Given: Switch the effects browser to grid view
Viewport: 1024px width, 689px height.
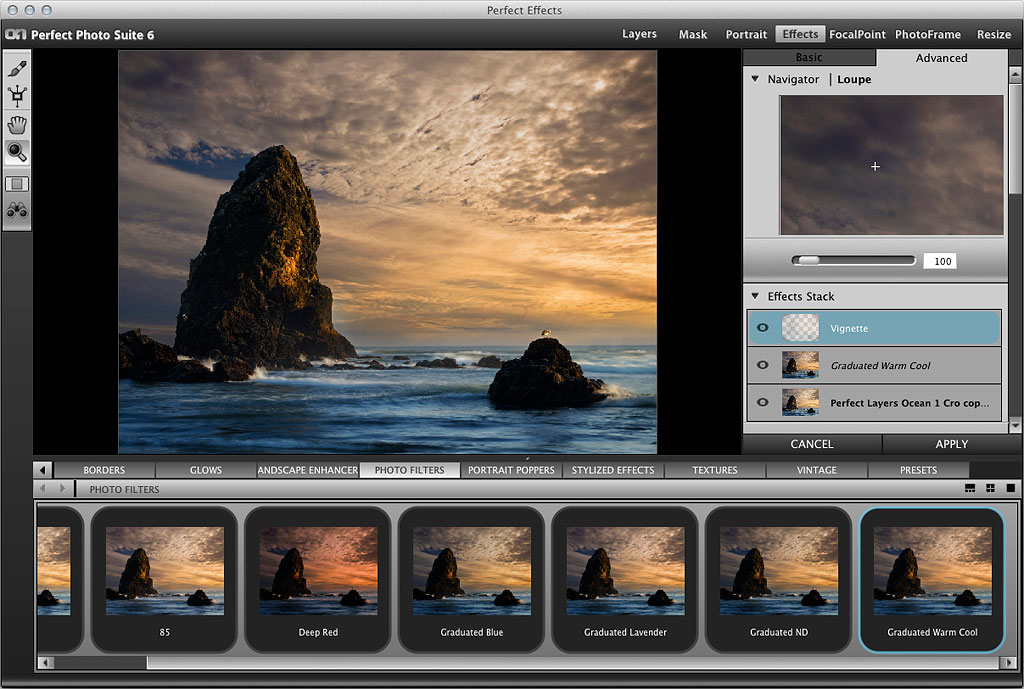Looking at the screenshot, I should tap(990, 488).
